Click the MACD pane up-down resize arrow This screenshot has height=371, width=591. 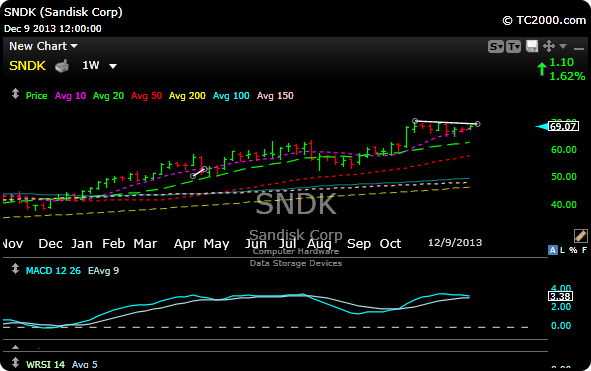tap(15, 269)
